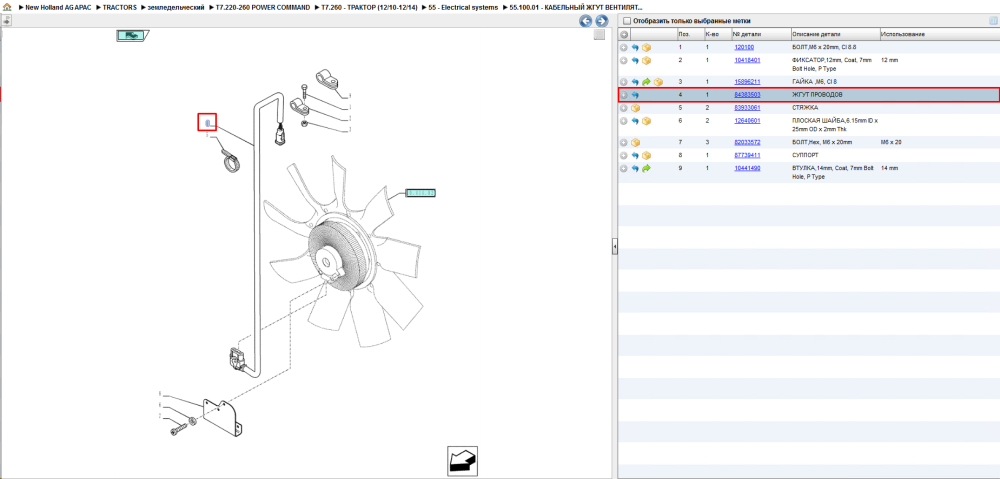The height and width of the screenshot is (479, 1000).
Task: Click the cyan reference tag at diagram top
Action: coord(132,36)
